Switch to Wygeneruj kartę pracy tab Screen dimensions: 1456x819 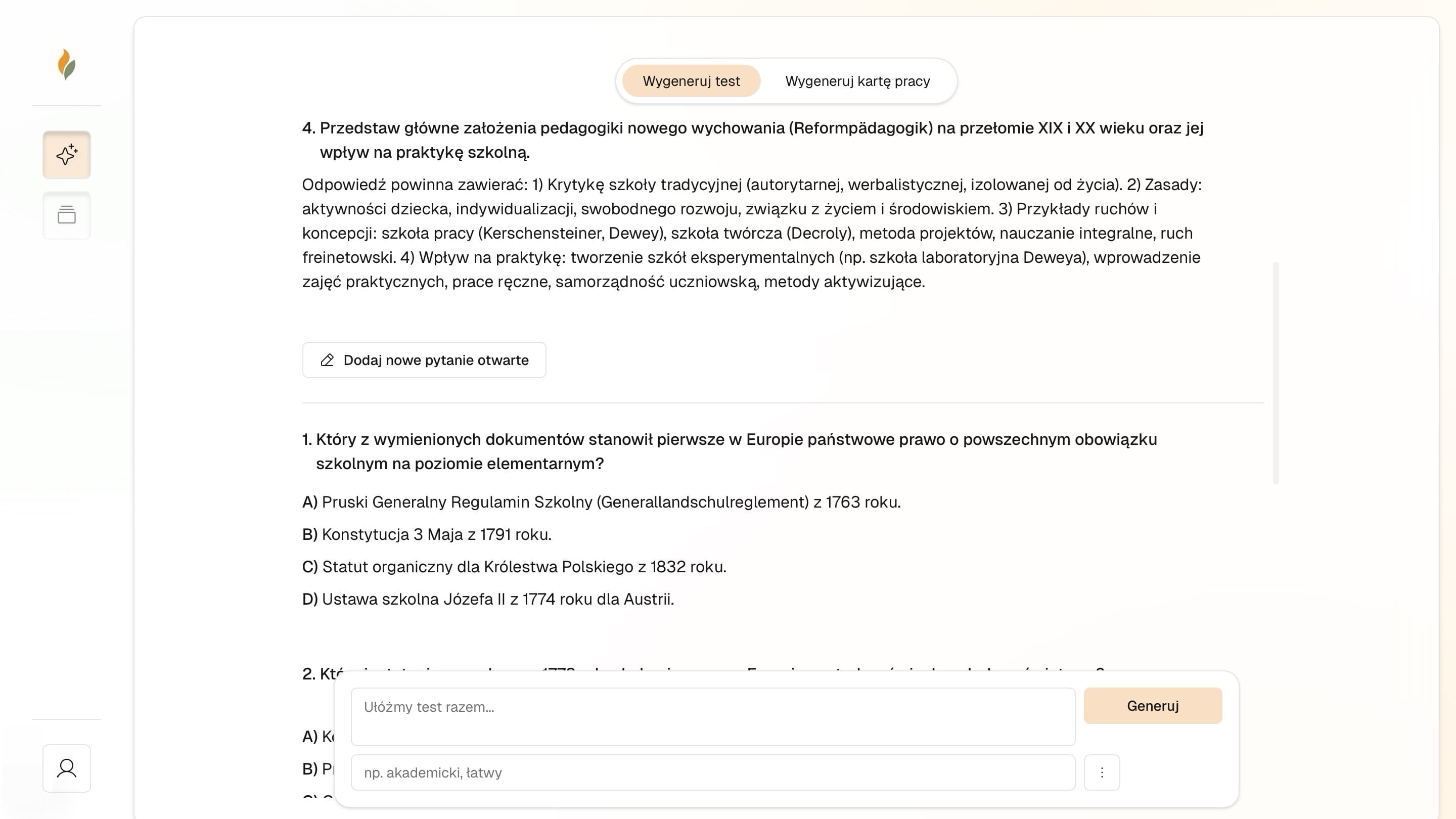click(x=857, y=81)
